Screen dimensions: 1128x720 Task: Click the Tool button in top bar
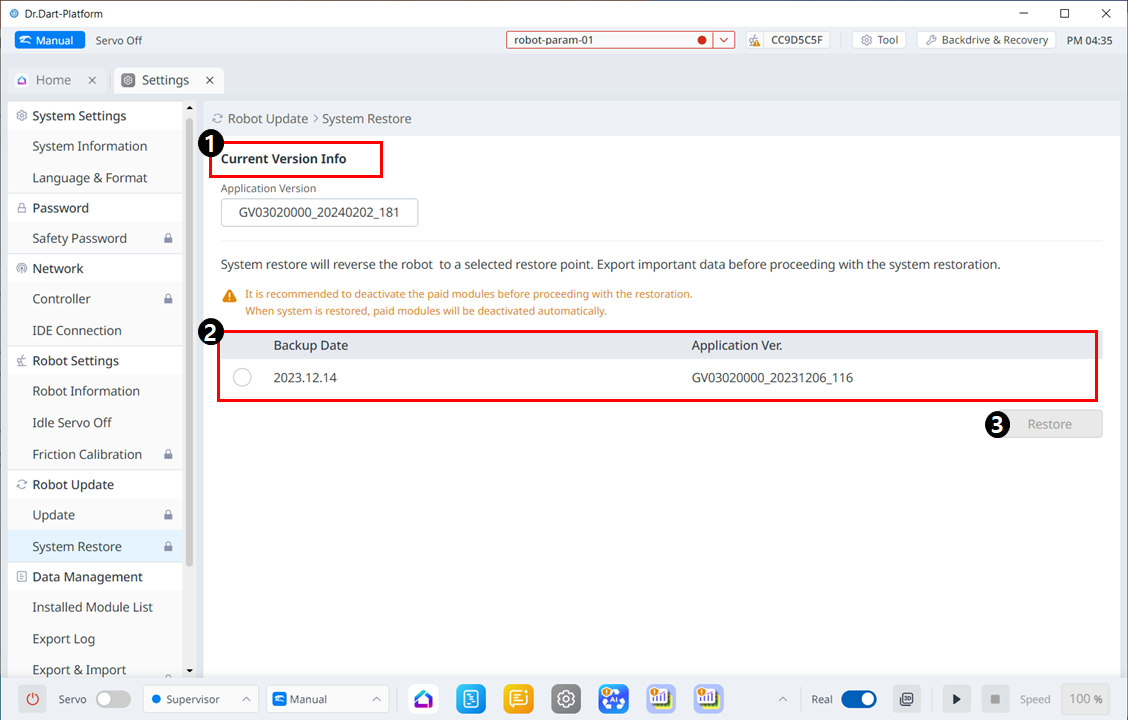tap(879, 40)
